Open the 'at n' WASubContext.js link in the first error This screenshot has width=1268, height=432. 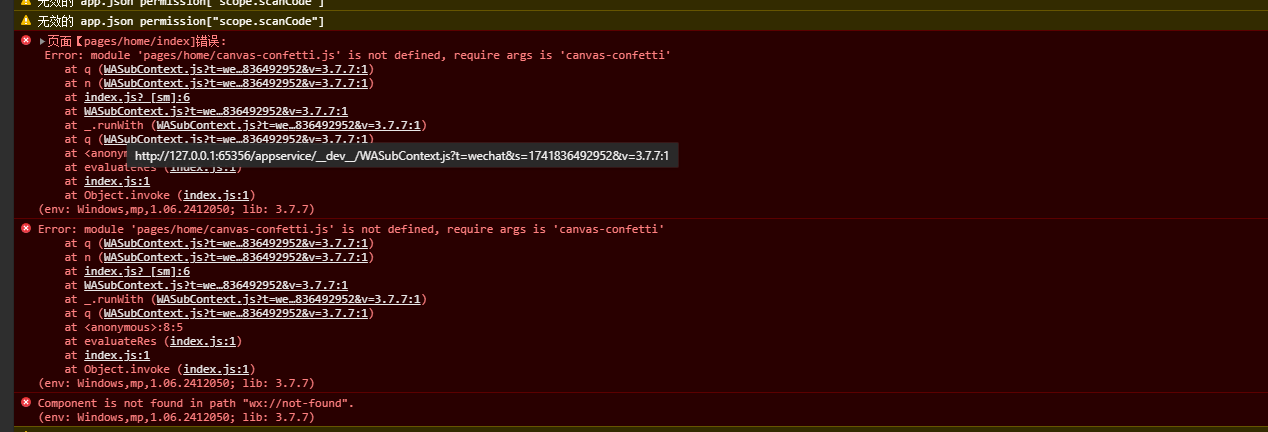[x=236, y=83]
